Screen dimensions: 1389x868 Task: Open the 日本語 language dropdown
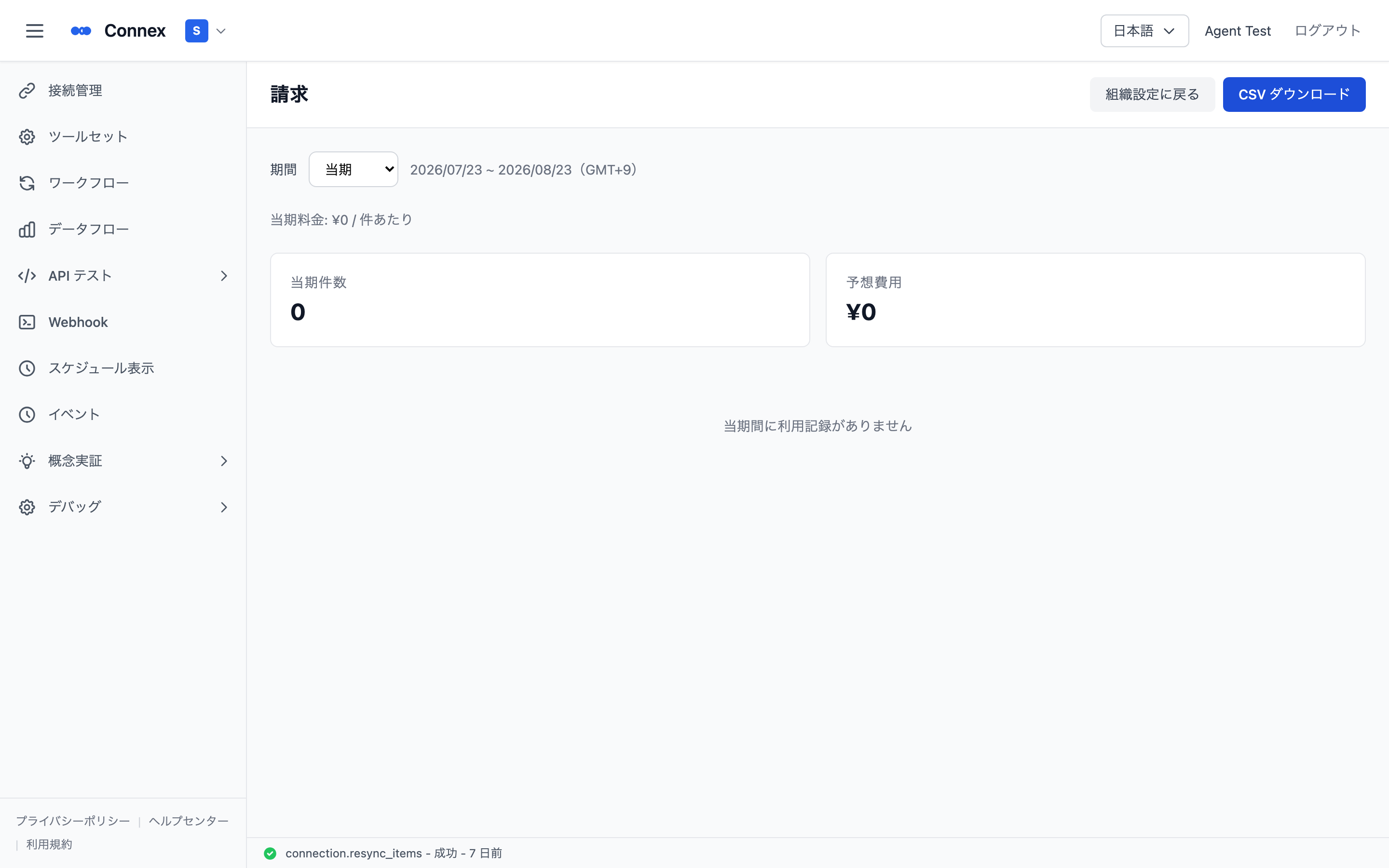click(1144, 31)
